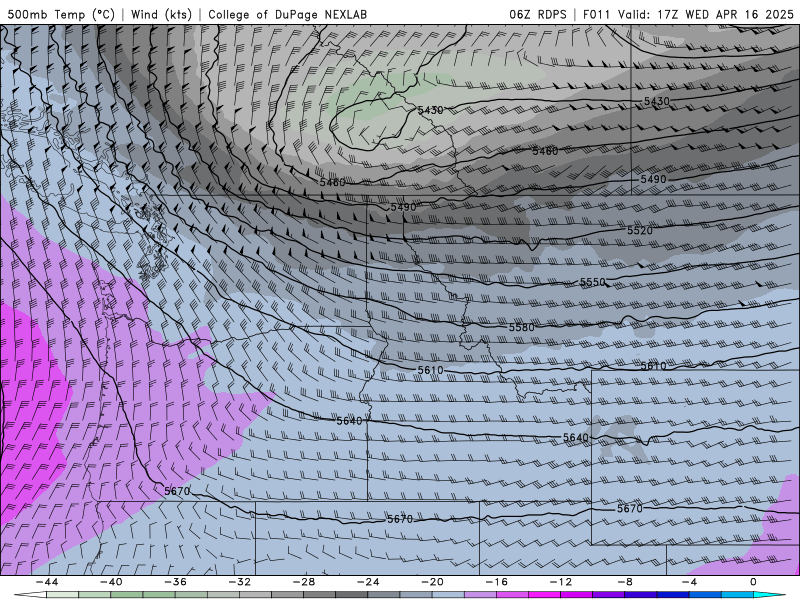Select the -32 value on temperature scale
The width and height of the screenshot is (800, 600).
(x=239, y=582)
